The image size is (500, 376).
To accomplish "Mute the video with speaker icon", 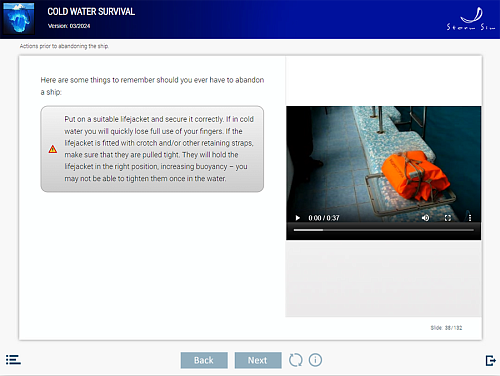I will click(425, 218).
